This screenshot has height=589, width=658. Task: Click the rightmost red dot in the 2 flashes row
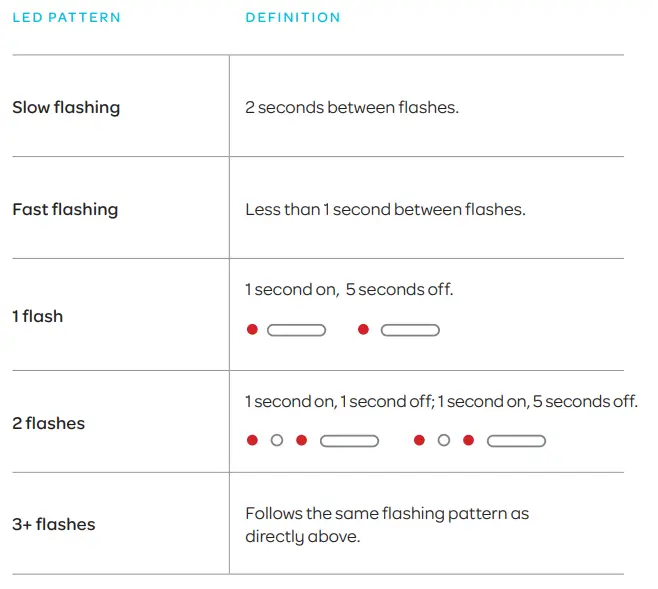tap(468, 440)
